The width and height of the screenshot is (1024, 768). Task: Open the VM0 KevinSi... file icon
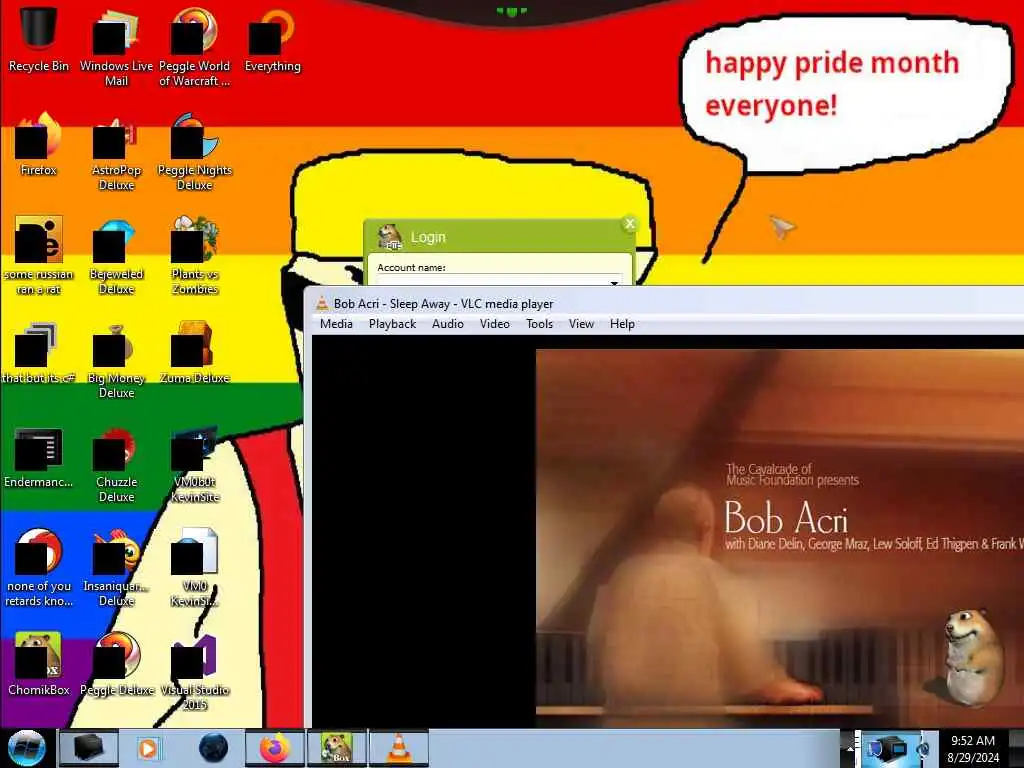click(x=194, y=567)
